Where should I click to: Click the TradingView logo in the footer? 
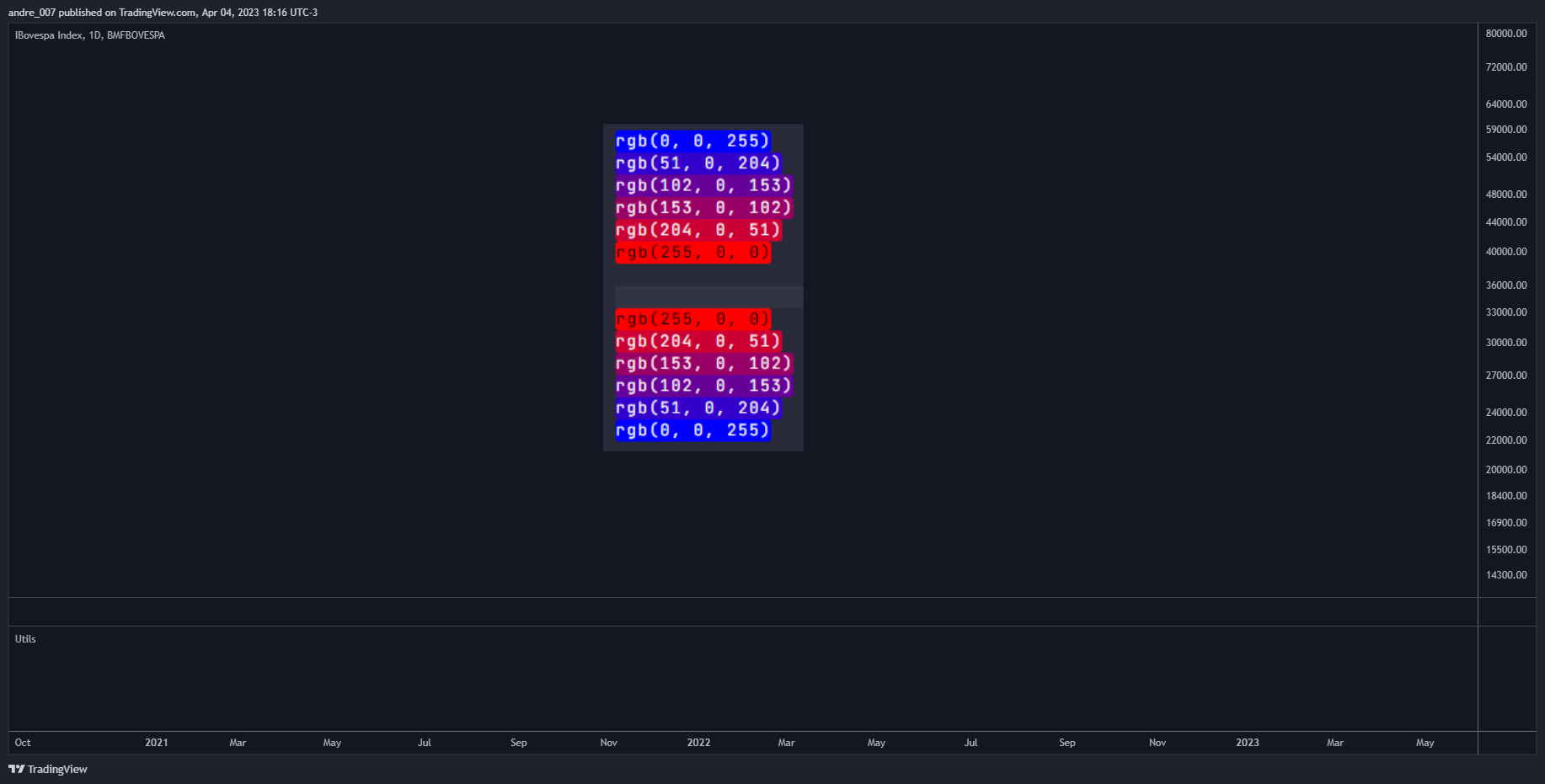48,769
